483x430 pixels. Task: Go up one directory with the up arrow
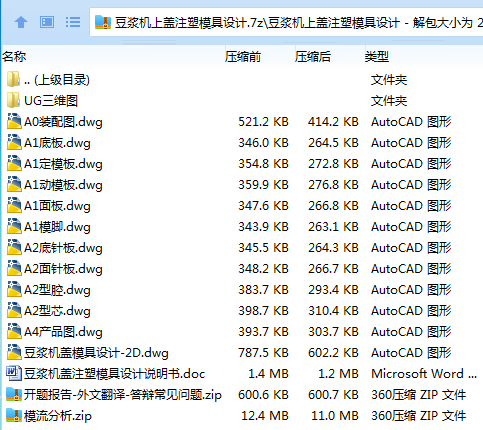point(21,22)
